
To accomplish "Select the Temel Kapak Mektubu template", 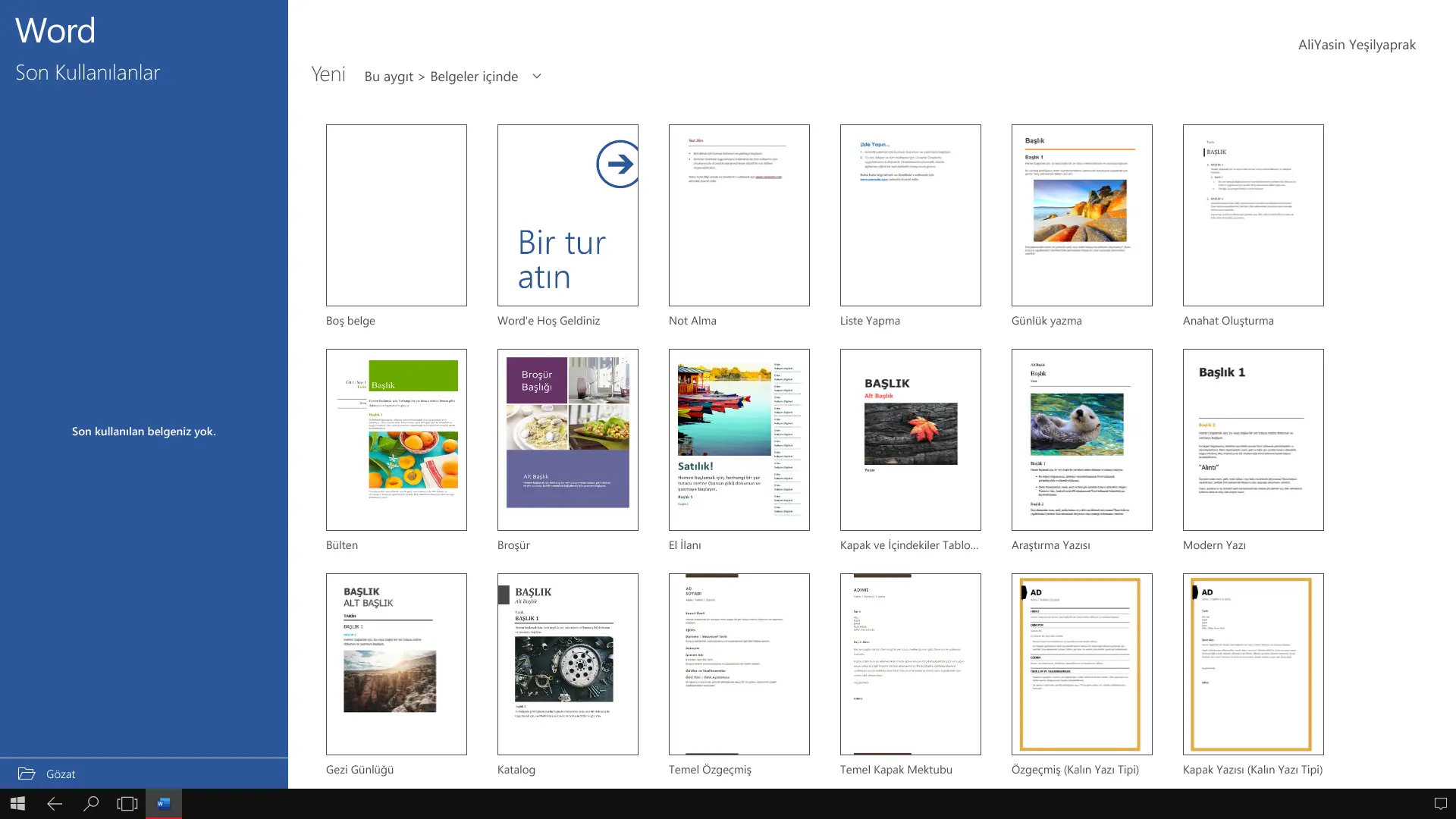I will tap(911, 664).
